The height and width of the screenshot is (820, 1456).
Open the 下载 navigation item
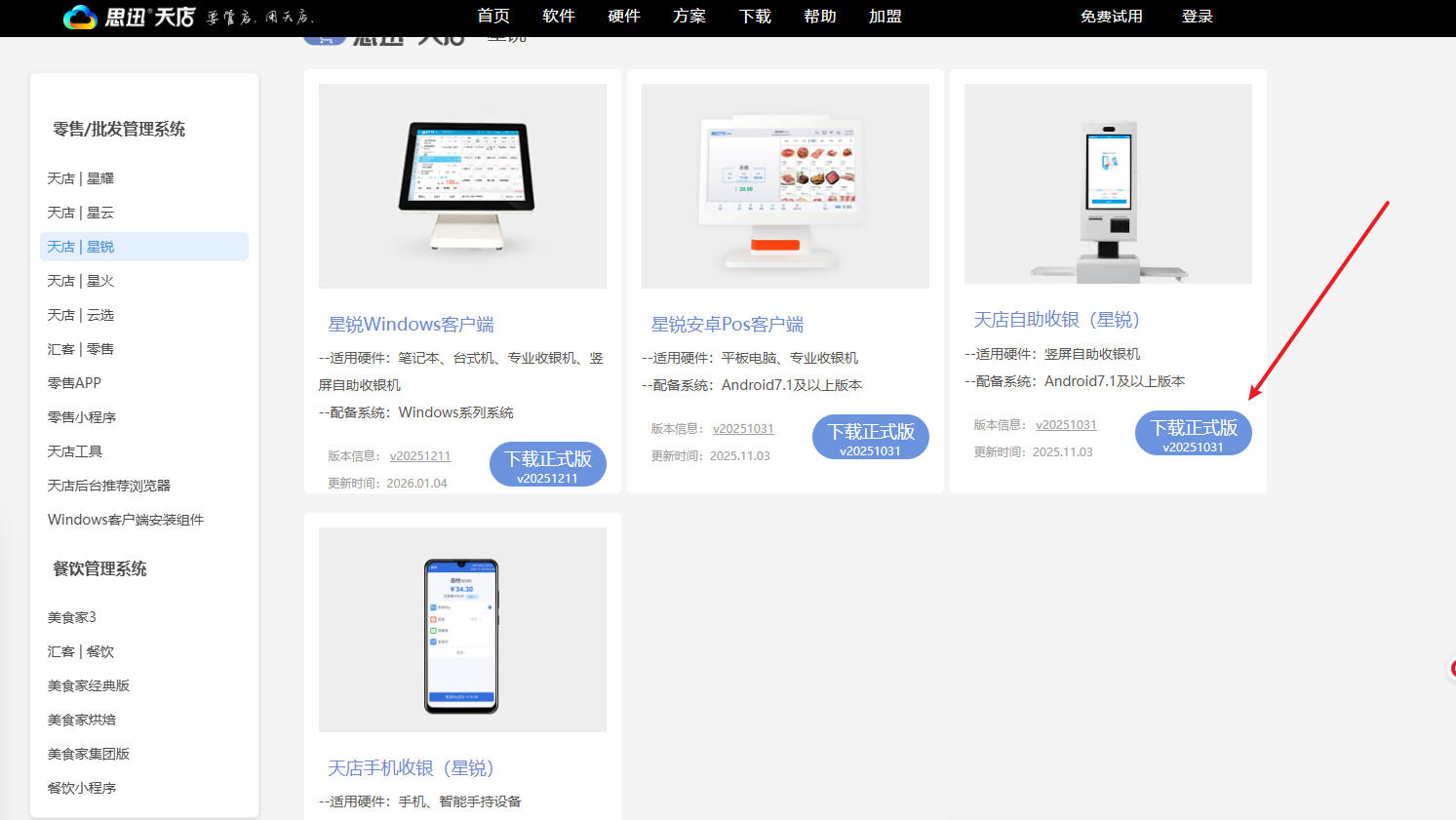tap(755, 17)
